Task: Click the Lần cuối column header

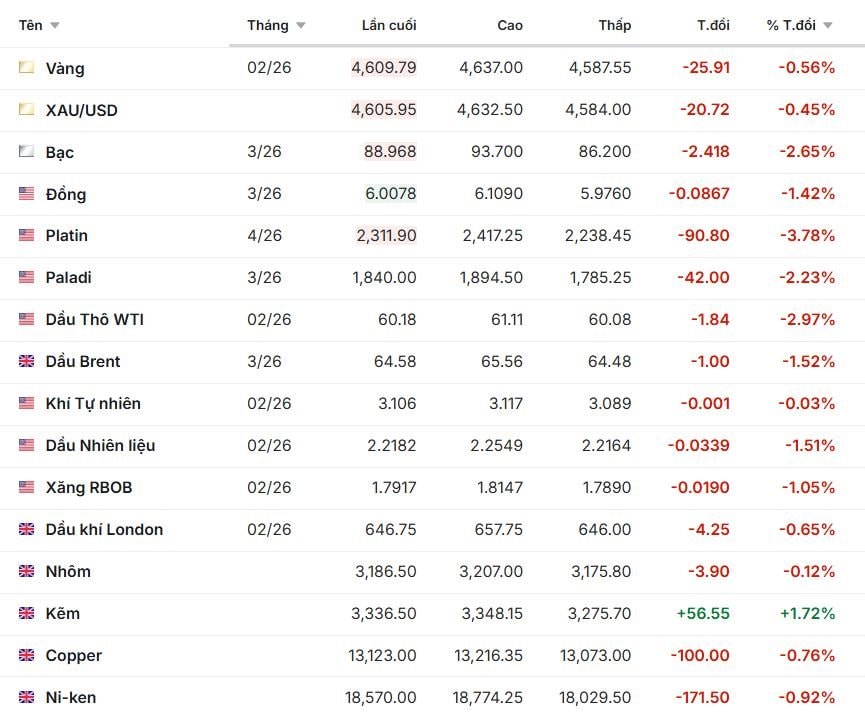Action: (389, 25)
